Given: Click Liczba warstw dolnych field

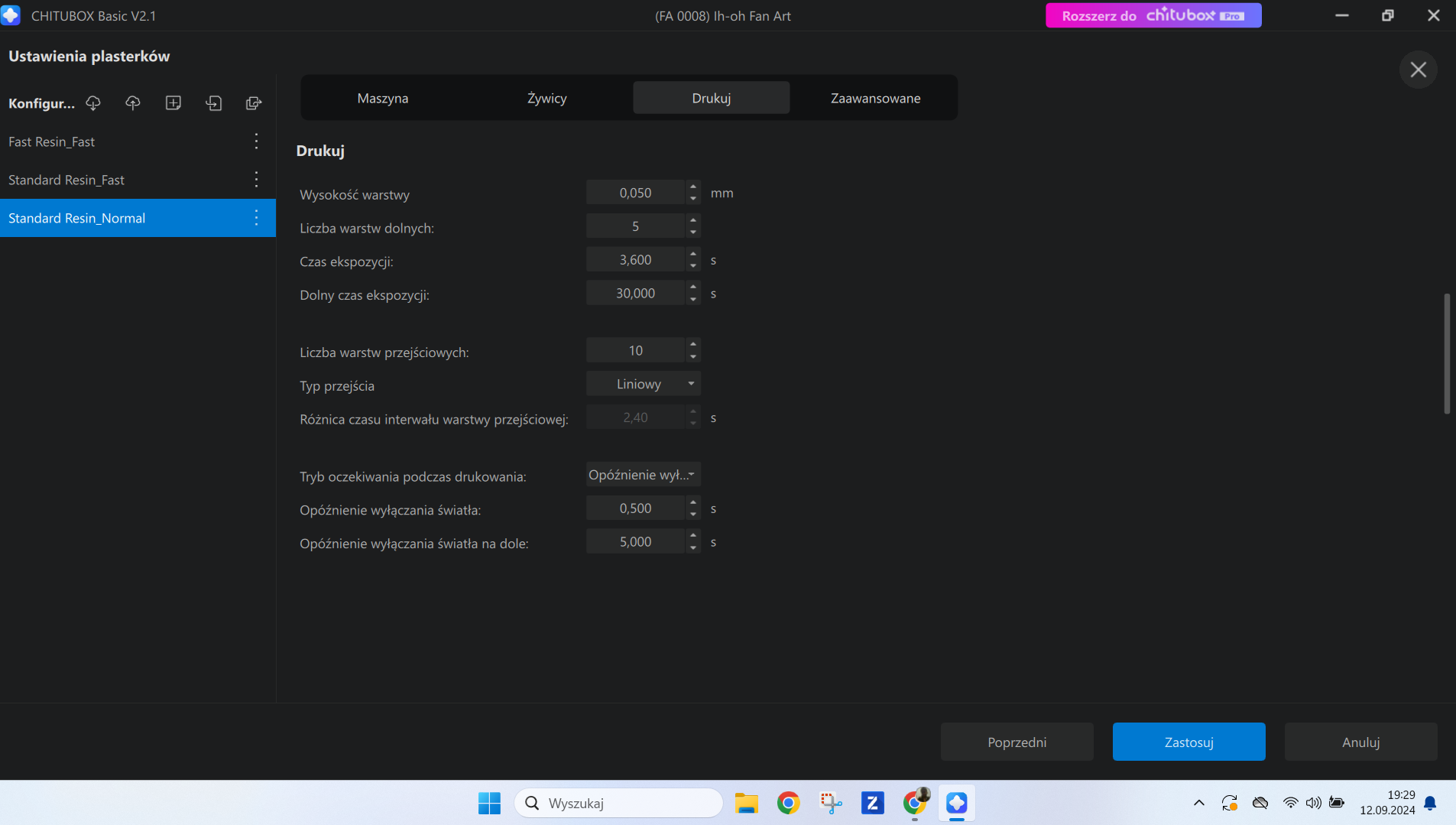Looking at the screenshot, I should tap(635, 226).
